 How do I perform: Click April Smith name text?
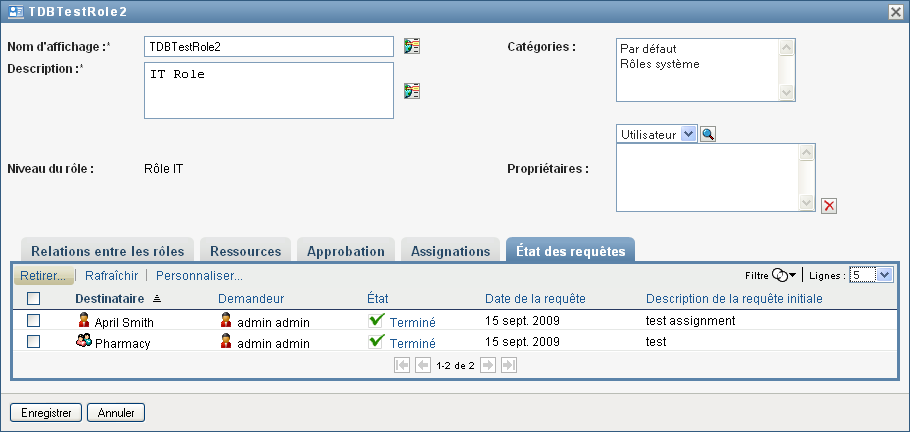(124, 323)
